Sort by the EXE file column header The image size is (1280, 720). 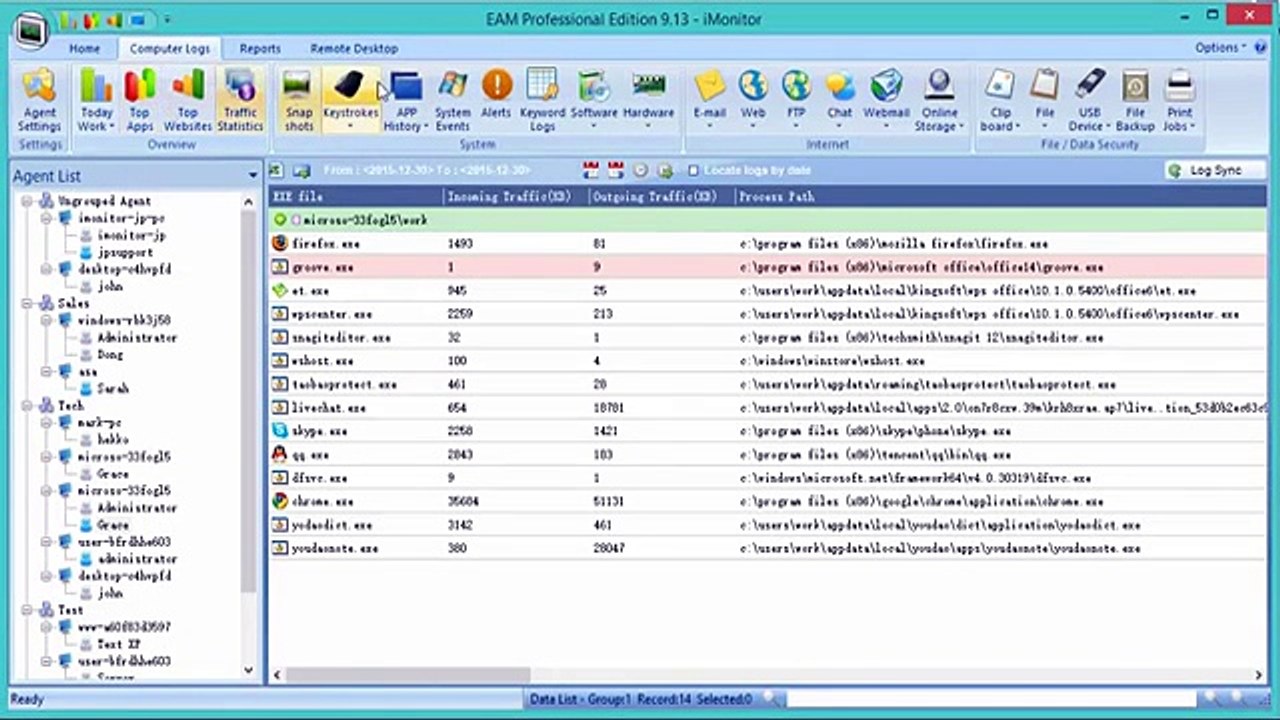coord(355,197)
